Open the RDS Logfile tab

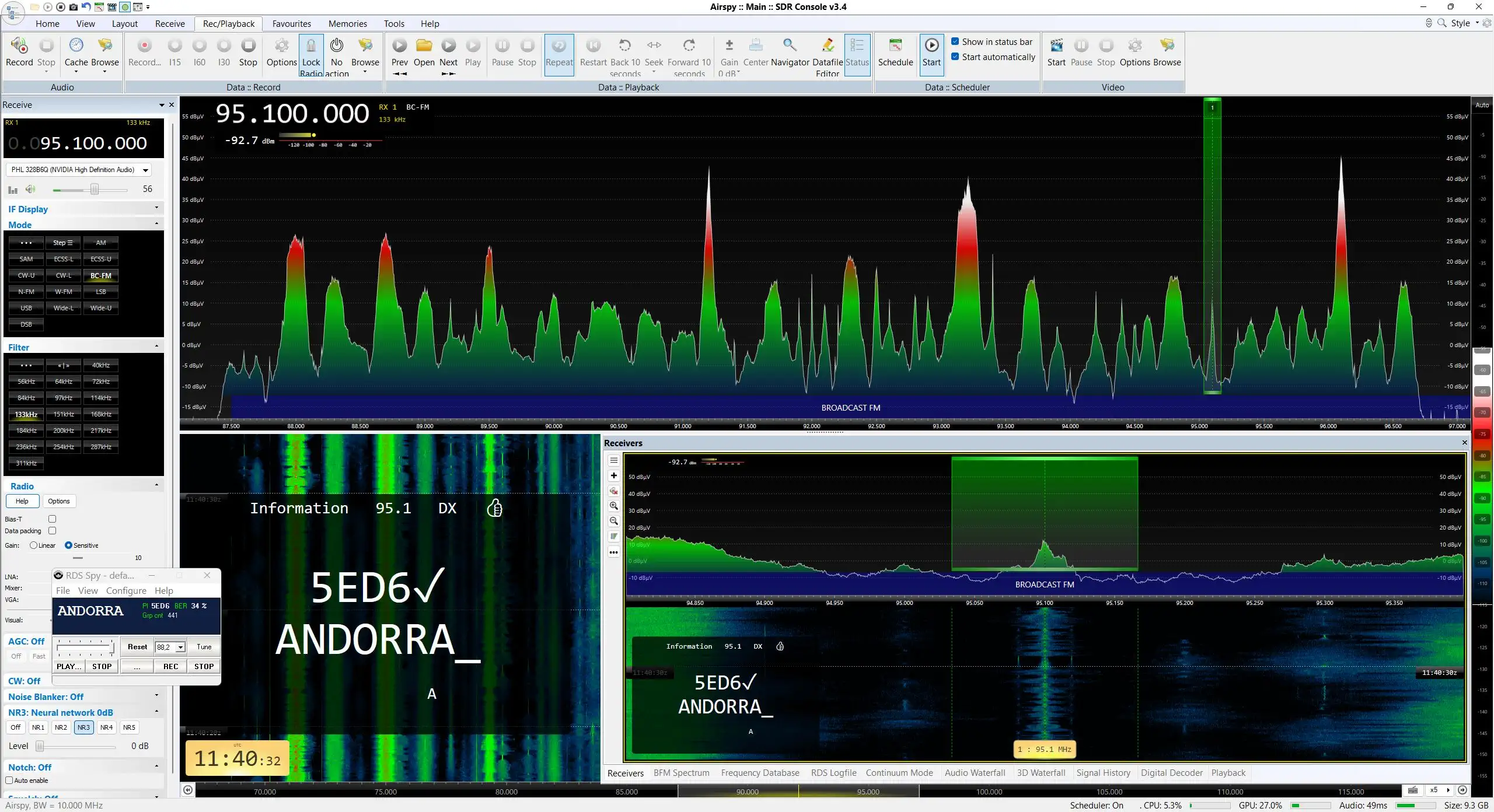point(833,772)
